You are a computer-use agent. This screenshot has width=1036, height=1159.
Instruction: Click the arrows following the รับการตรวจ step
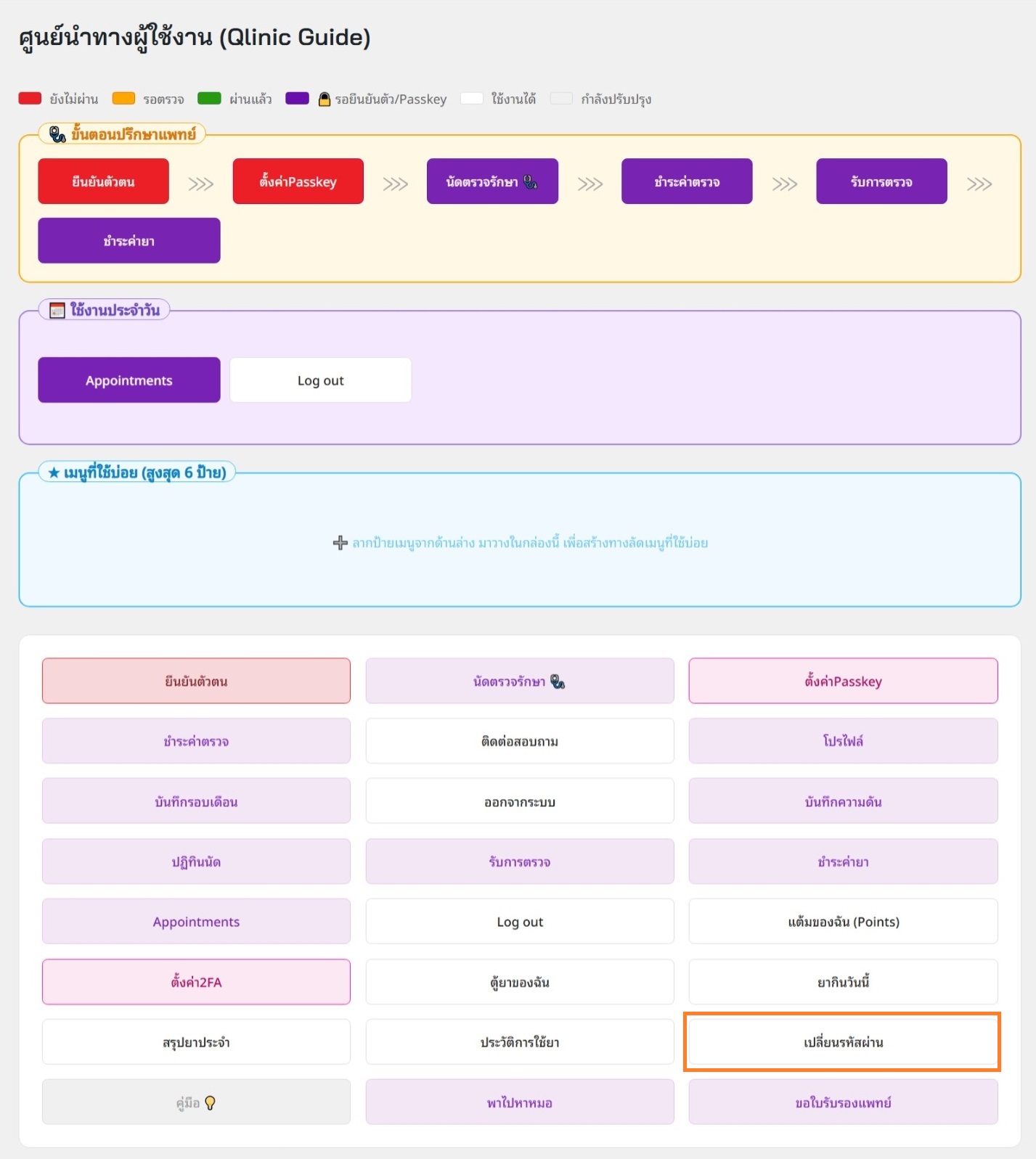(979, 184)
